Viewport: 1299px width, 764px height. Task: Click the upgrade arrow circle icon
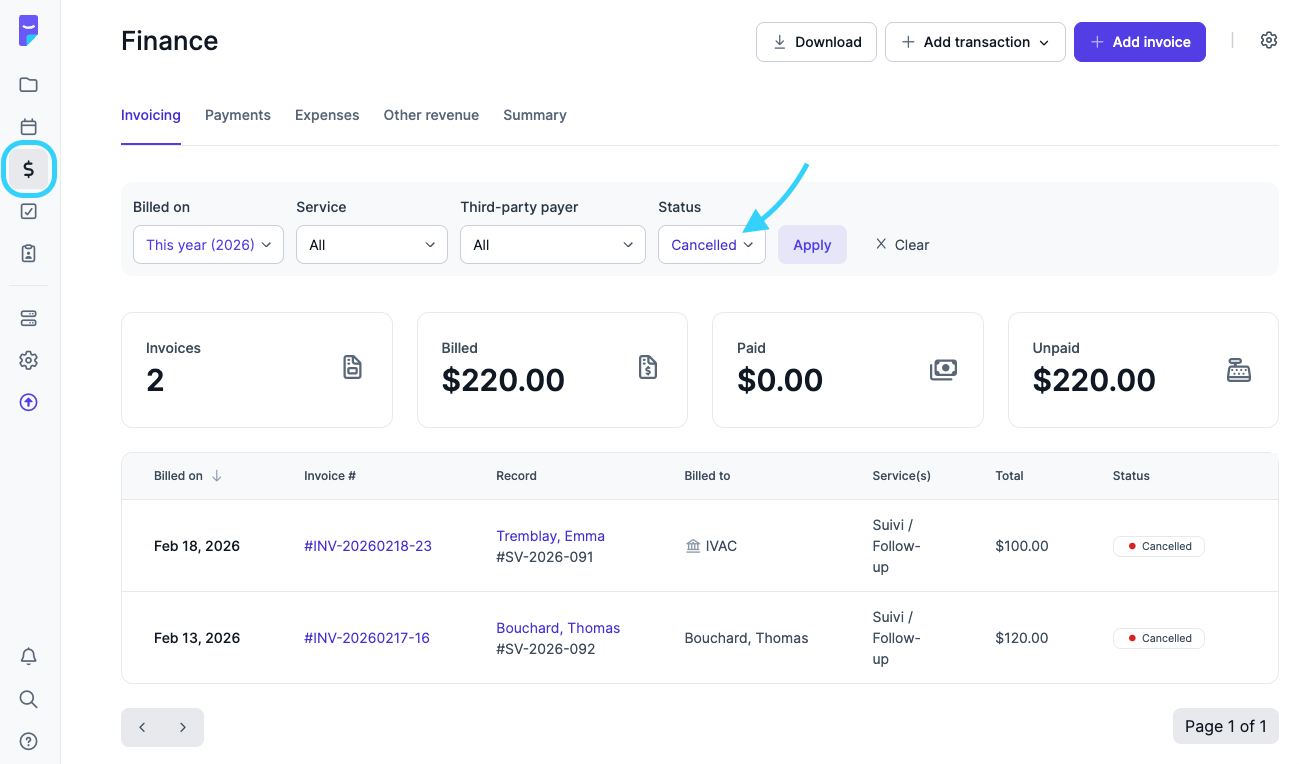coord(29,402)
